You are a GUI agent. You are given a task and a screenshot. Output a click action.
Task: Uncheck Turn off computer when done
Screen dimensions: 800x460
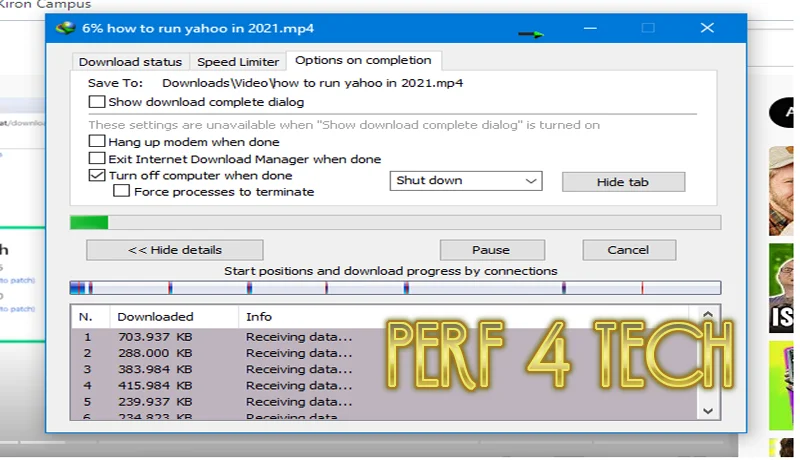(x=96, y=175)
